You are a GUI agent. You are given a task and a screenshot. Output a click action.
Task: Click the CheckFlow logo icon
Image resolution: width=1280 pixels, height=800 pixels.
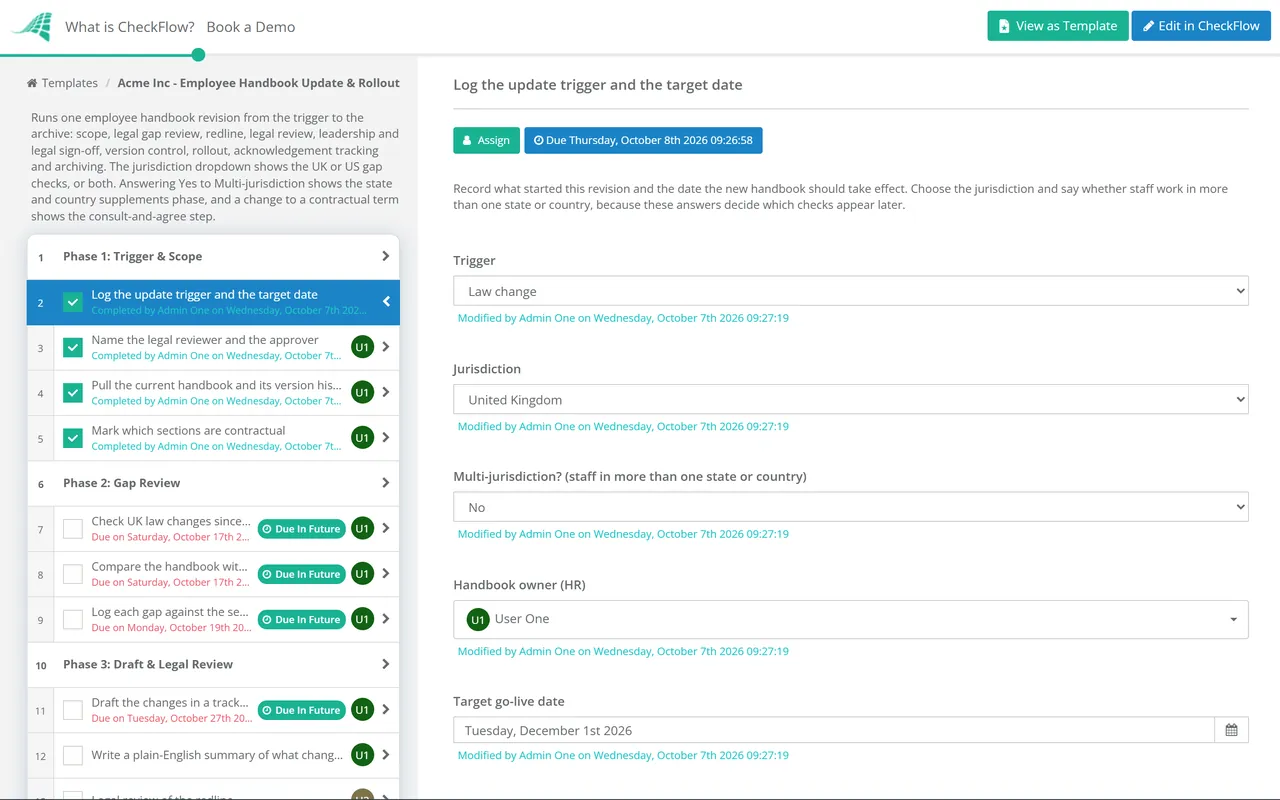click(33, 27)
